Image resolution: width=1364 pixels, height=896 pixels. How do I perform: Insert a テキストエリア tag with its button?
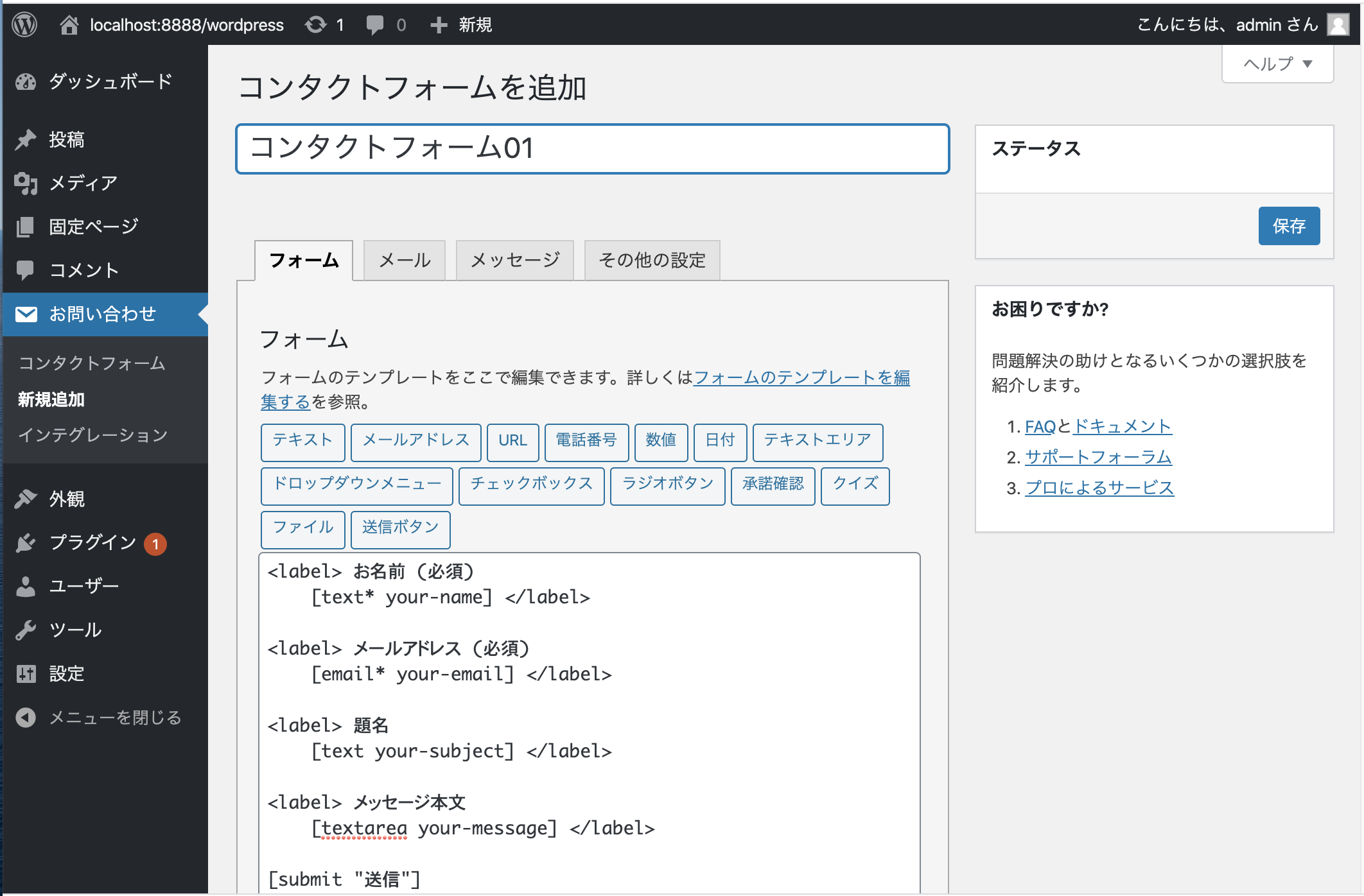point(817,442)
